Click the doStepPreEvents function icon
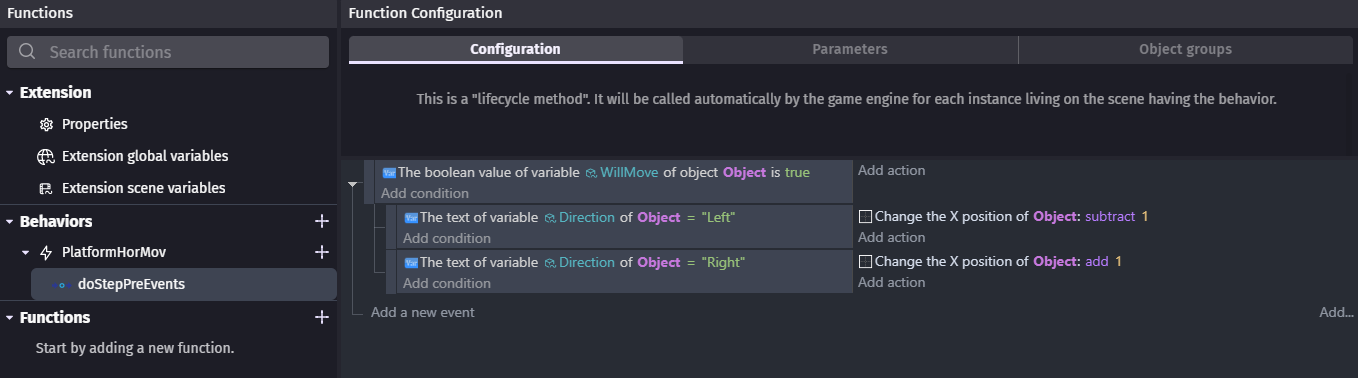The image size is (1358, 378). click(x=60, y=284)
